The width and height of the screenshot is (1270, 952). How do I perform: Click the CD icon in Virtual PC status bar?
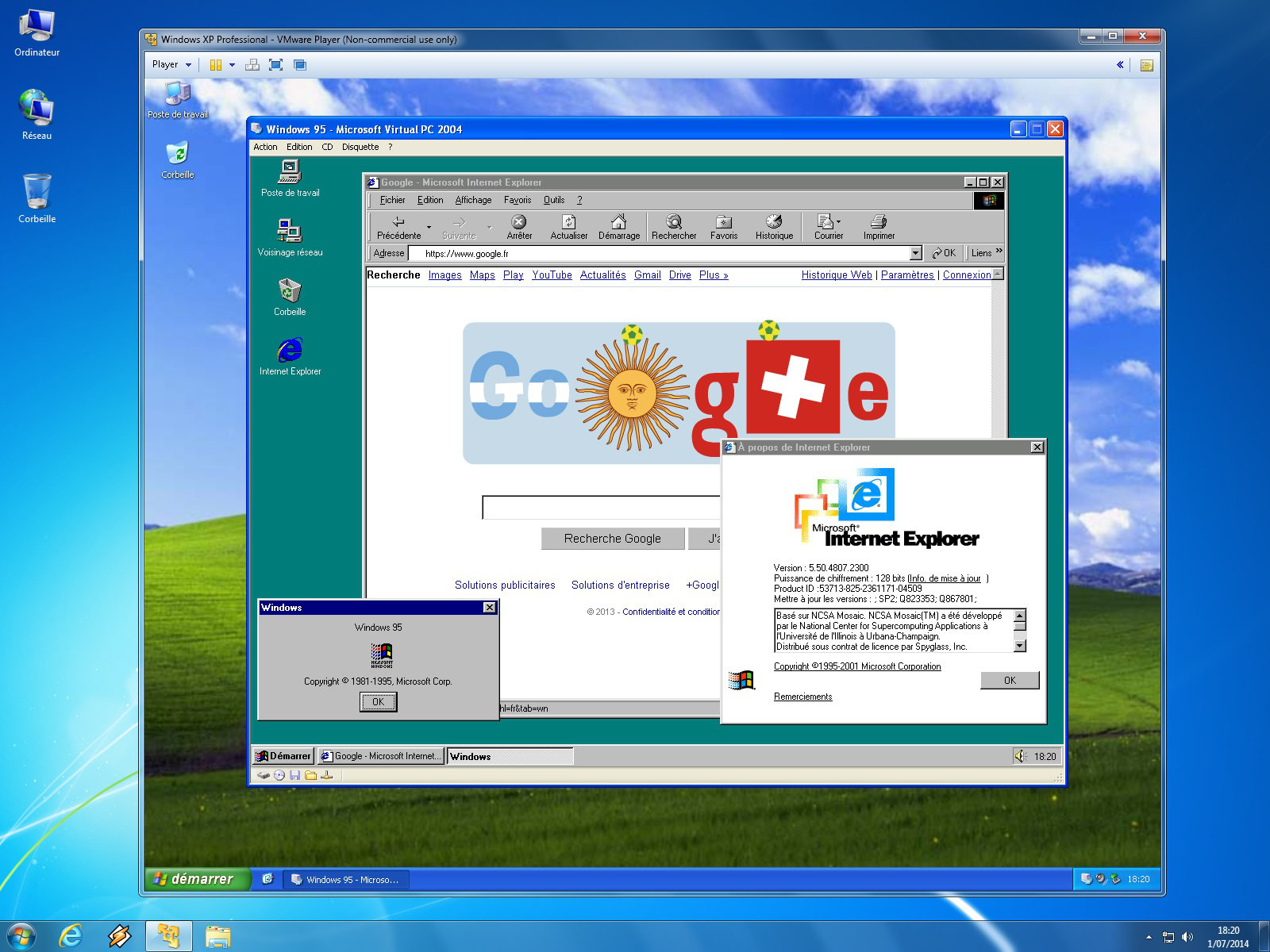coord(279,775)
